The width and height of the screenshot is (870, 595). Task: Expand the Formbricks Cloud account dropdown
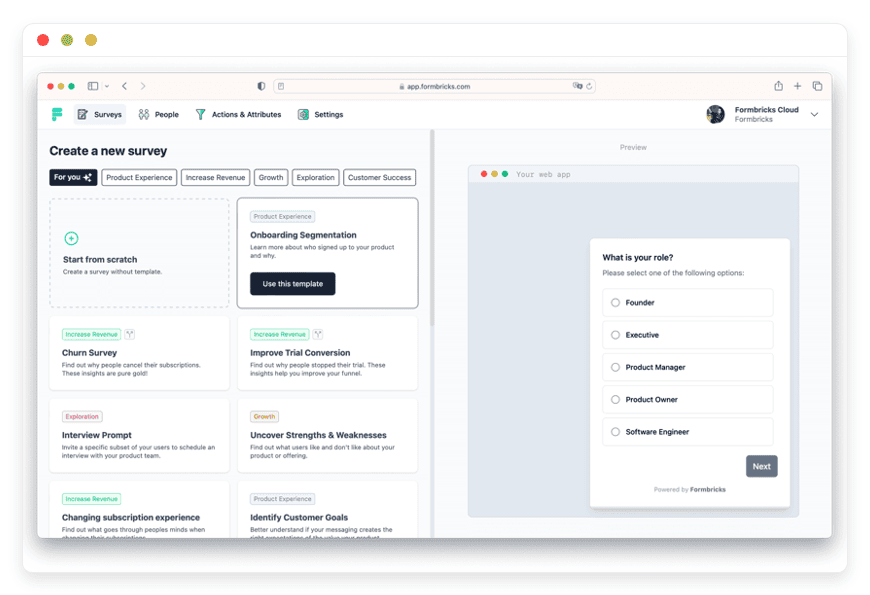[814, 114]
